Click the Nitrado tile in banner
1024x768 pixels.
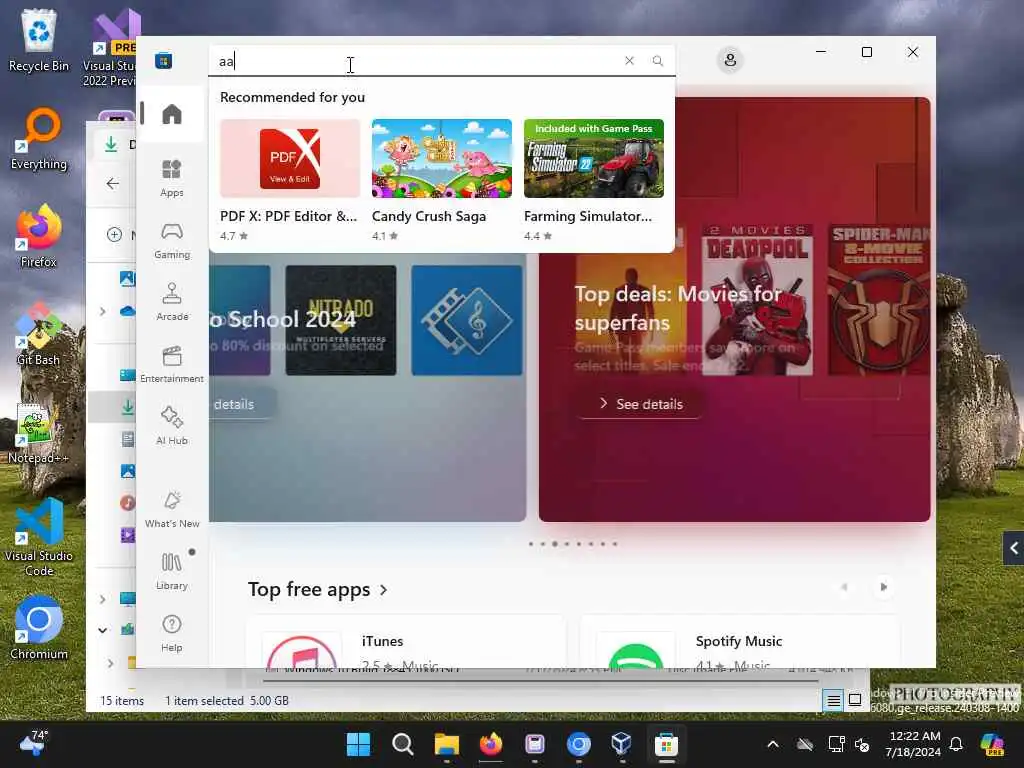[341, 320]
